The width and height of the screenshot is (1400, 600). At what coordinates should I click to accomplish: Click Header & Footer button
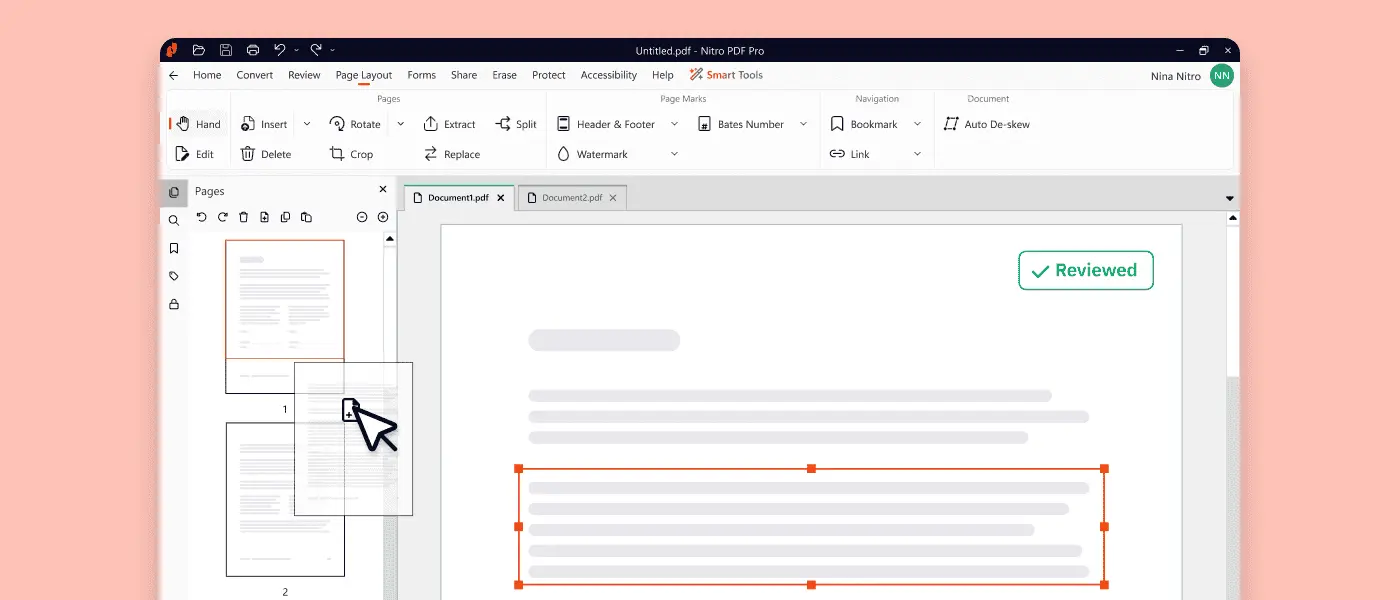pos(606,124)
